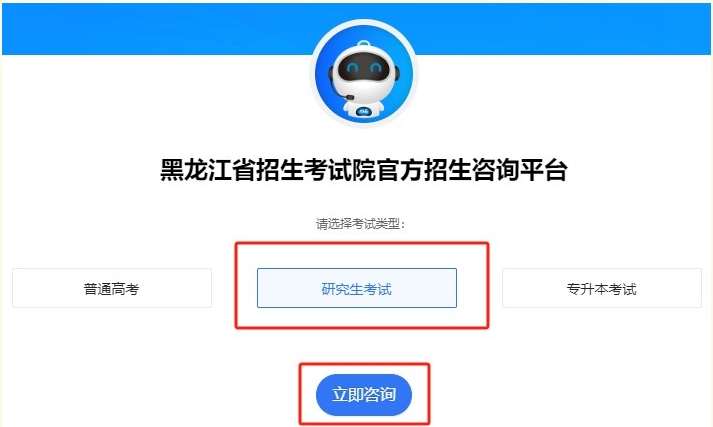Click the badge on the robot's chest

point(363,111)
